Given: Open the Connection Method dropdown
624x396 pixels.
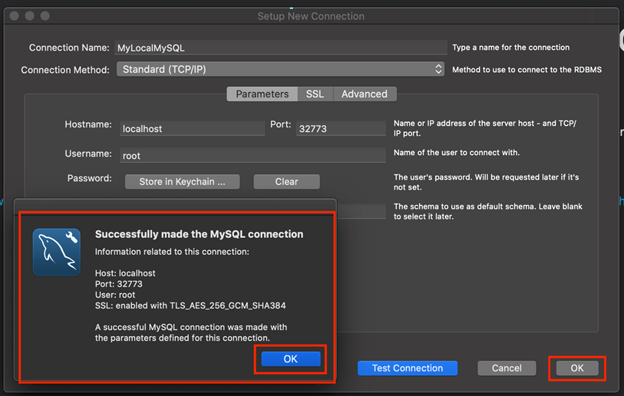Looking at the screenshot, I should pyautogui.click(x=281, y=69).
